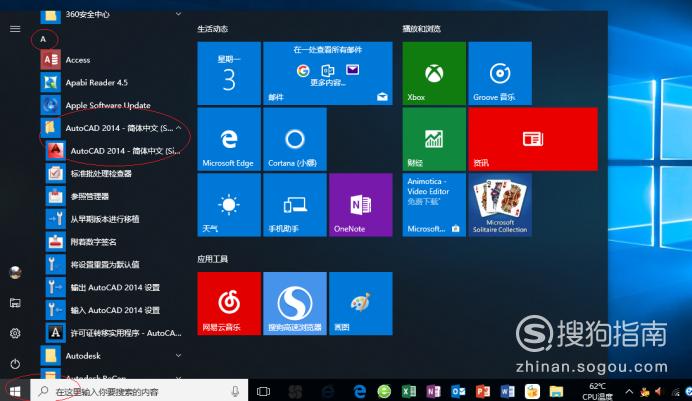The height and width of the screenshot is (401, 692).
Task: Open 输出 AutoCAD 2014 设置
Action: 115,287
